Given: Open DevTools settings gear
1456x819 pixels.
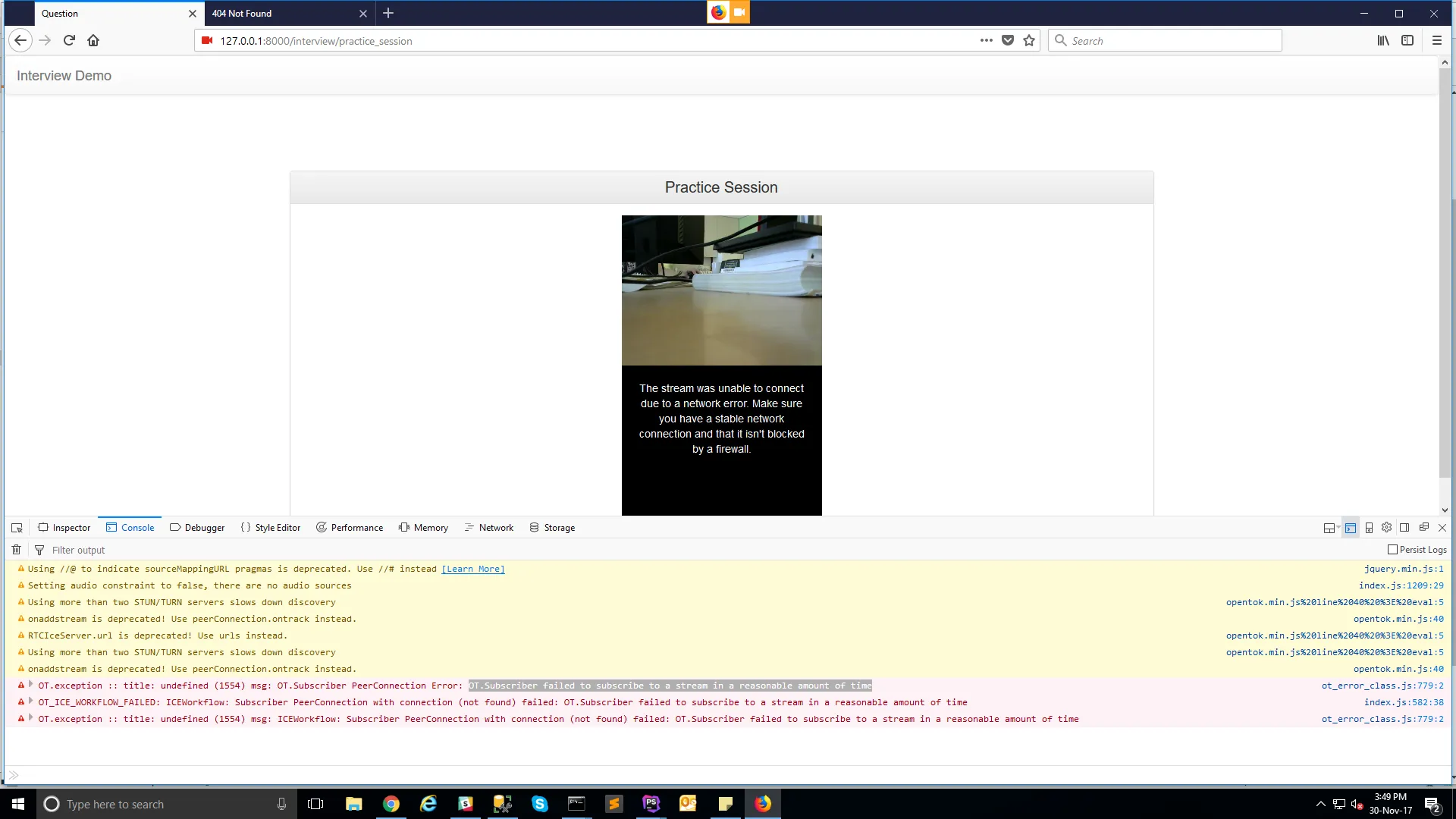Looking at the screenshot, I should (x=1386, y=528).
